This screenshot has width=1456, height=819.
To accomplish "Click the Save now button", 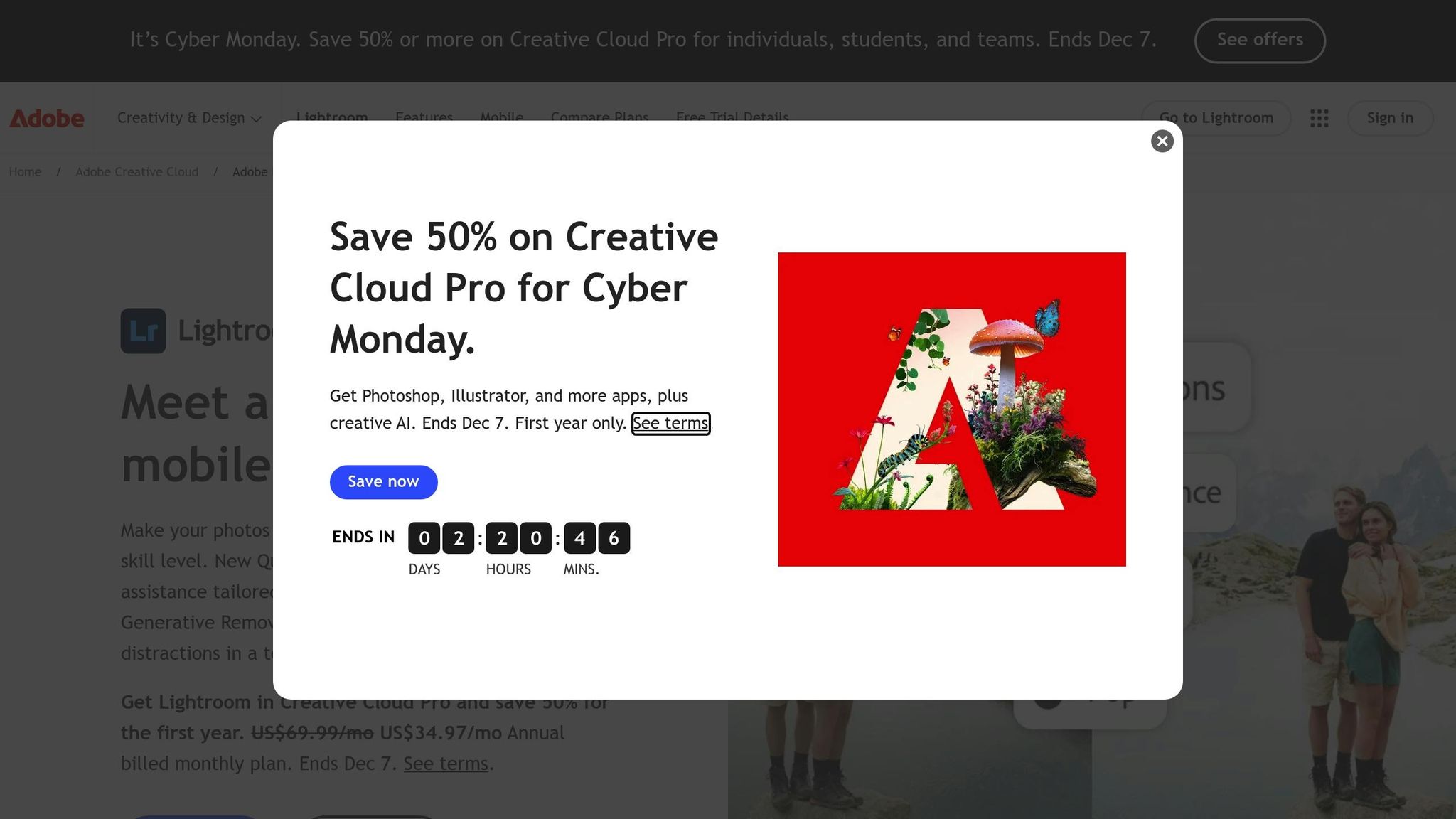I will coord(384,482).
